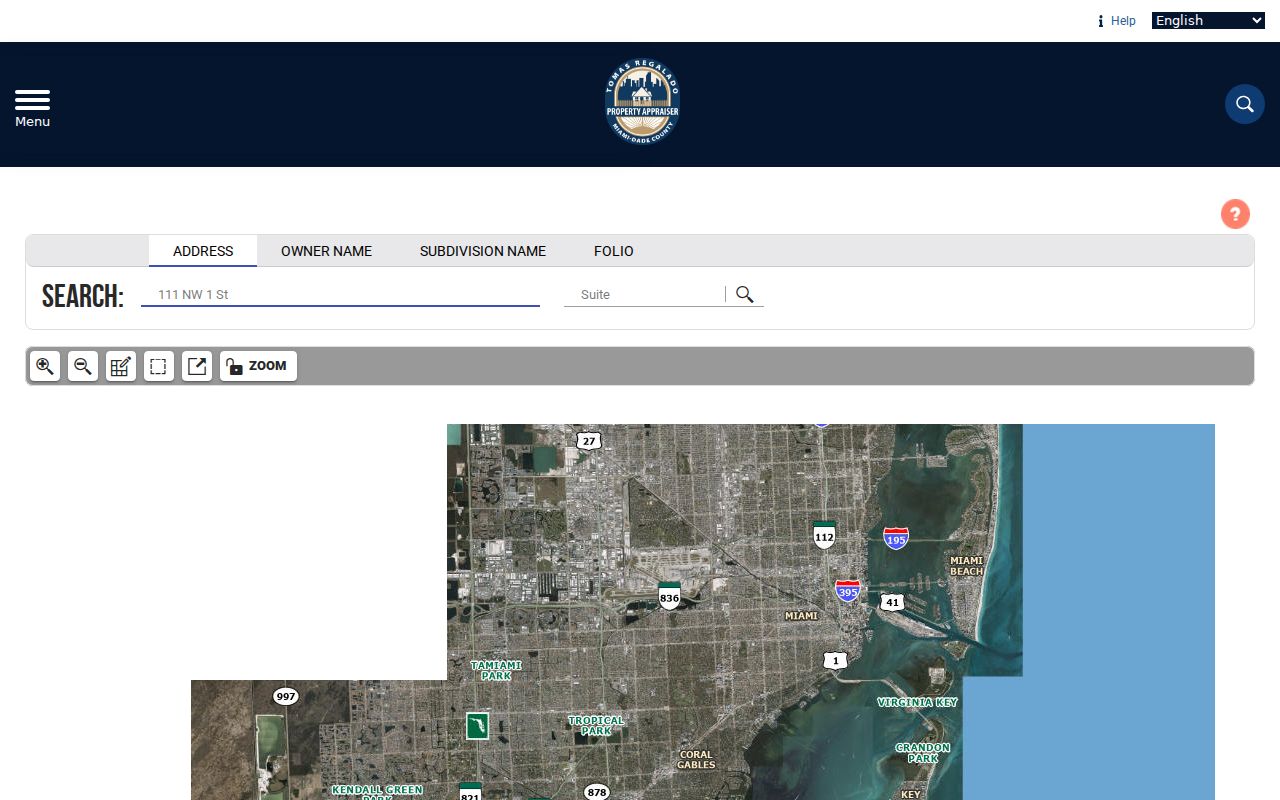Open the English language dropdown
1280x800 pixels.
pyautogui.click(x=1208, y=20)
